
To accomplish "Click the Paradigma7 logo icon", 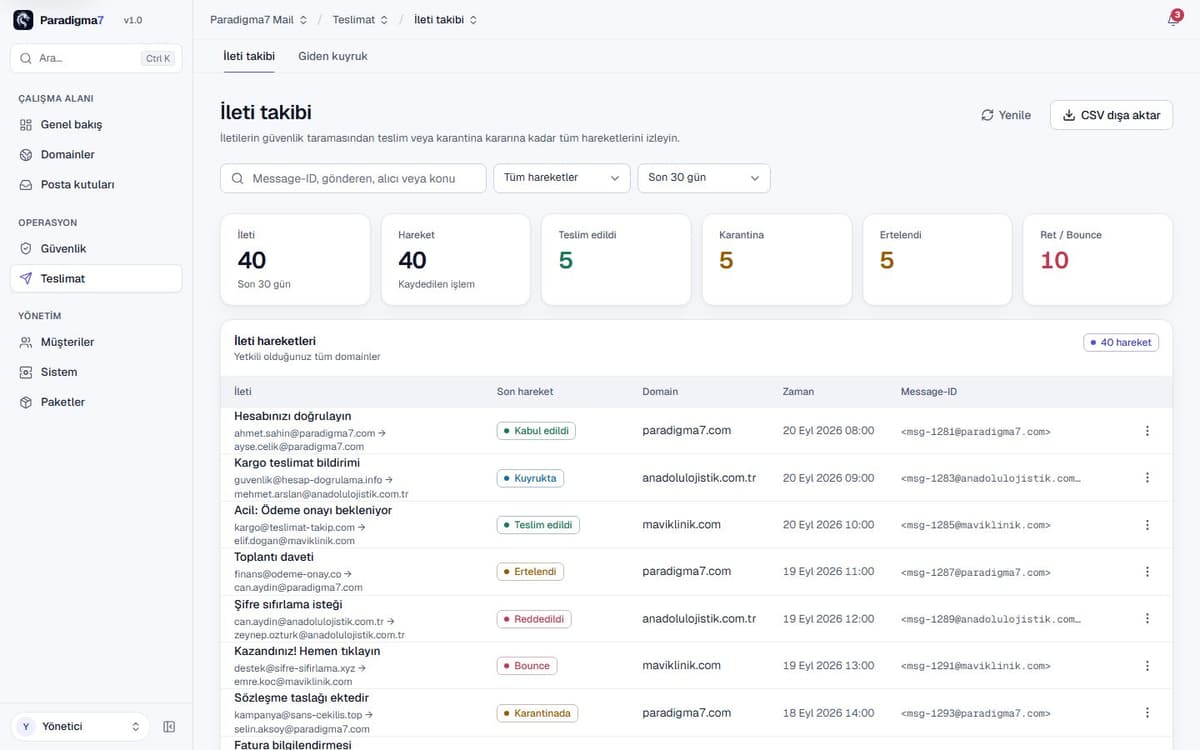I will [x=23, y=20].
